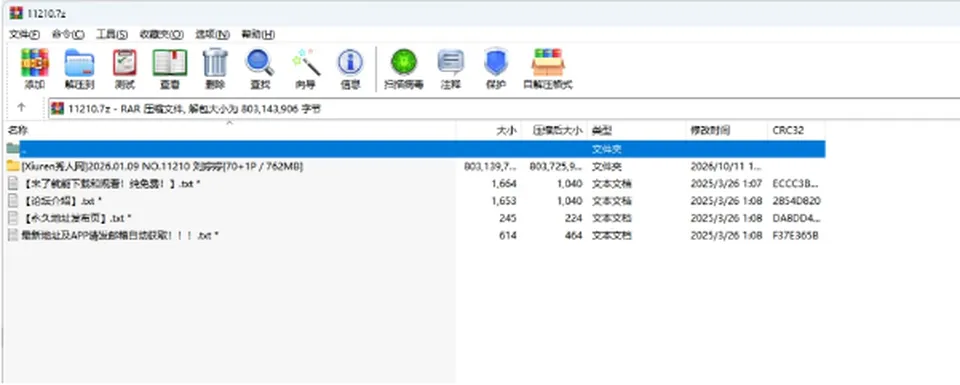Click the size value 614
960x385 pixels.
508,235
